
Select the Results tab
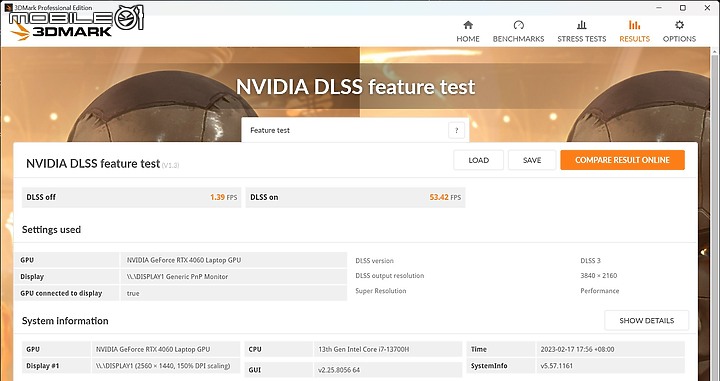click(634, 32)
